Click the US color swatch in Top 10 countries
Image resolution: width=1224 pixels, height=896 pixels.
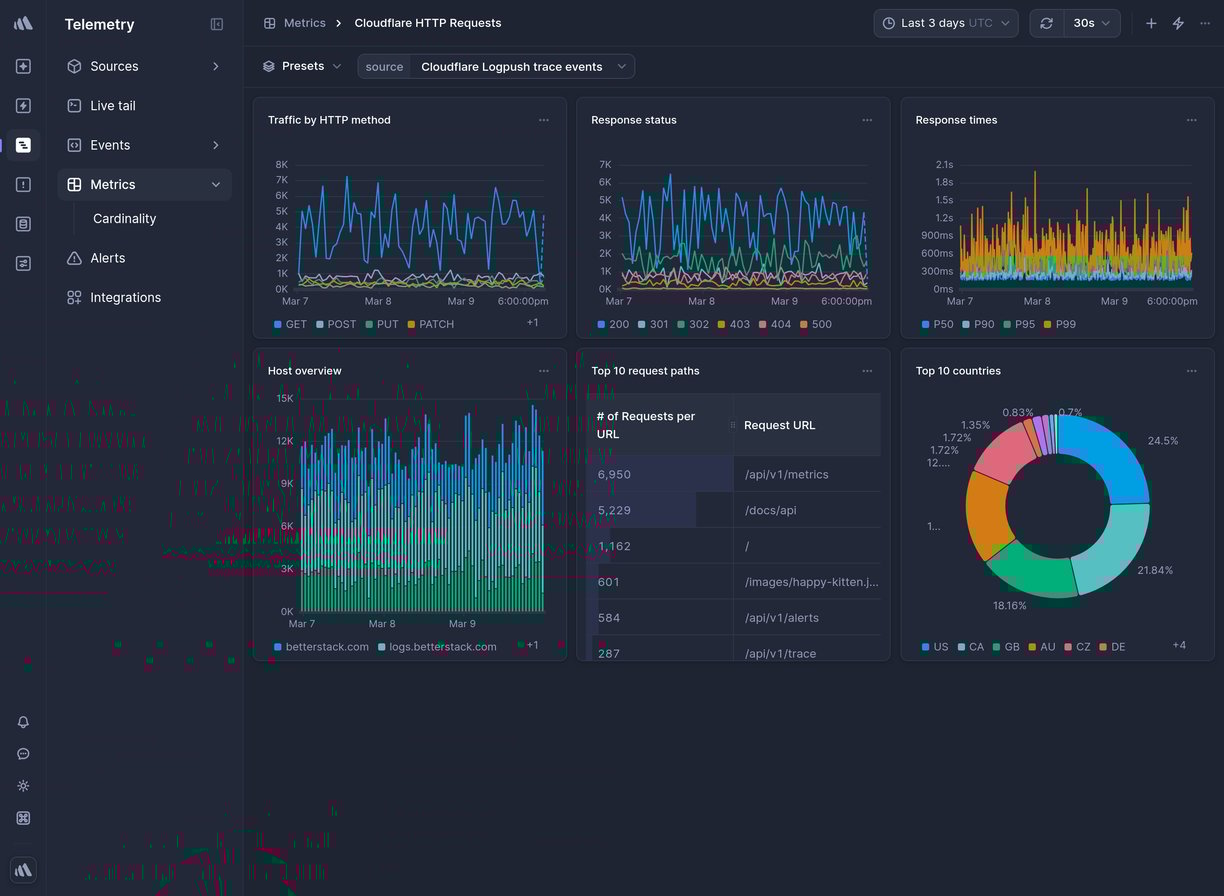pos(923,646)
